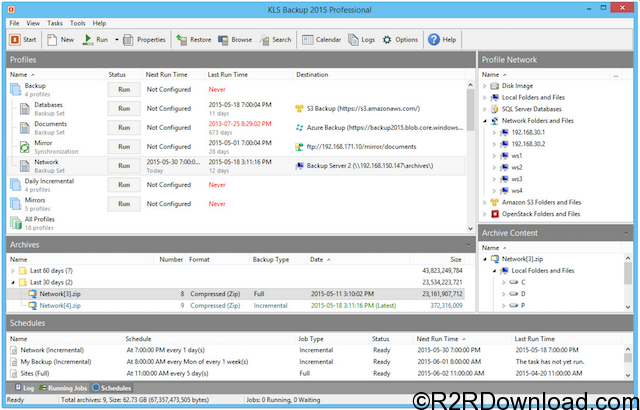Run the Network backup set
The image size is (640, 410).
coord(124,166)
